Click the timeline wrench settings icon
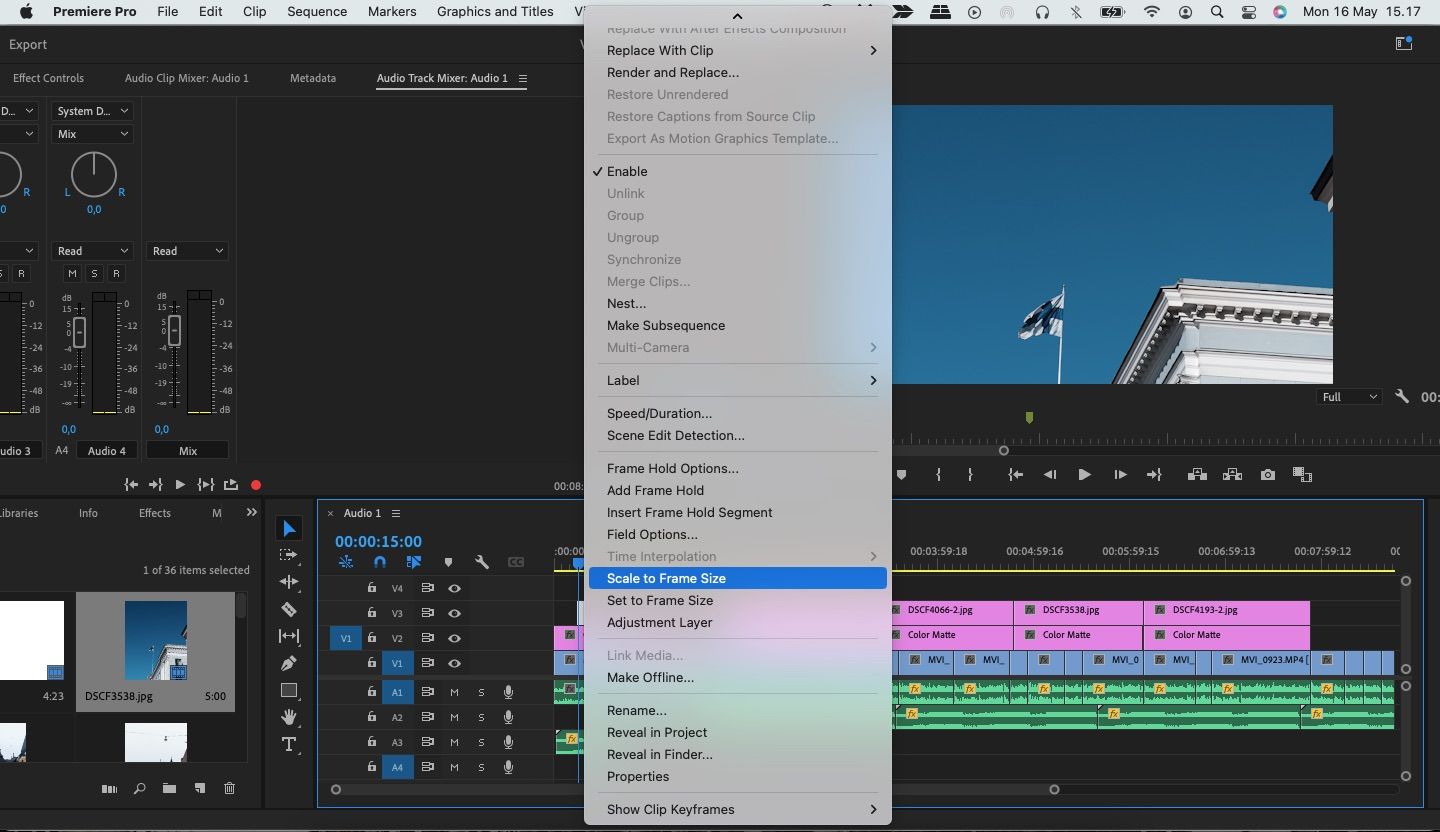Screen dimensions: 1440x832 (x=481, y=562)
